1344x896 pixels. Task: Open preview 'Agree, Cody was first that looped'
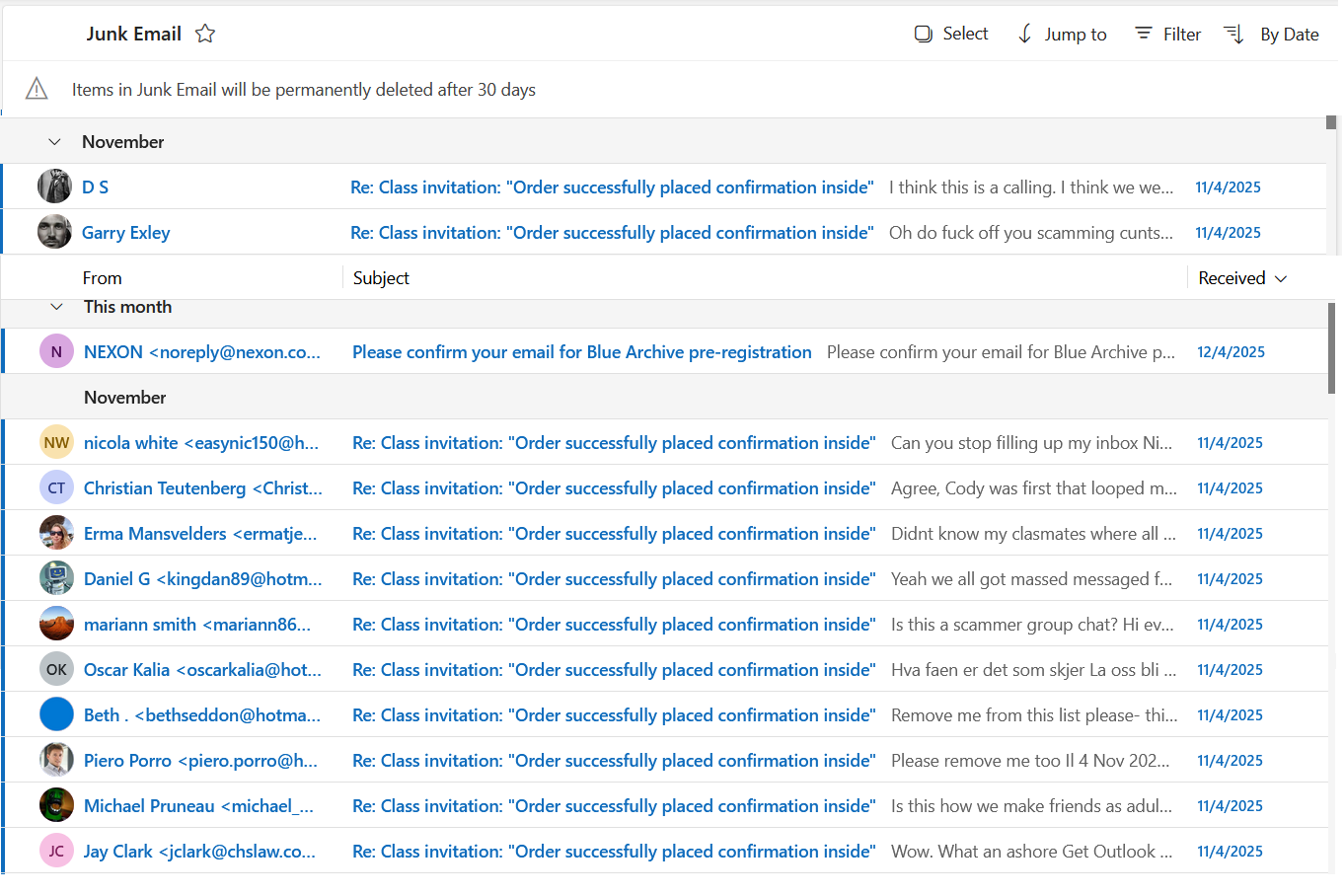point(1034,488)
